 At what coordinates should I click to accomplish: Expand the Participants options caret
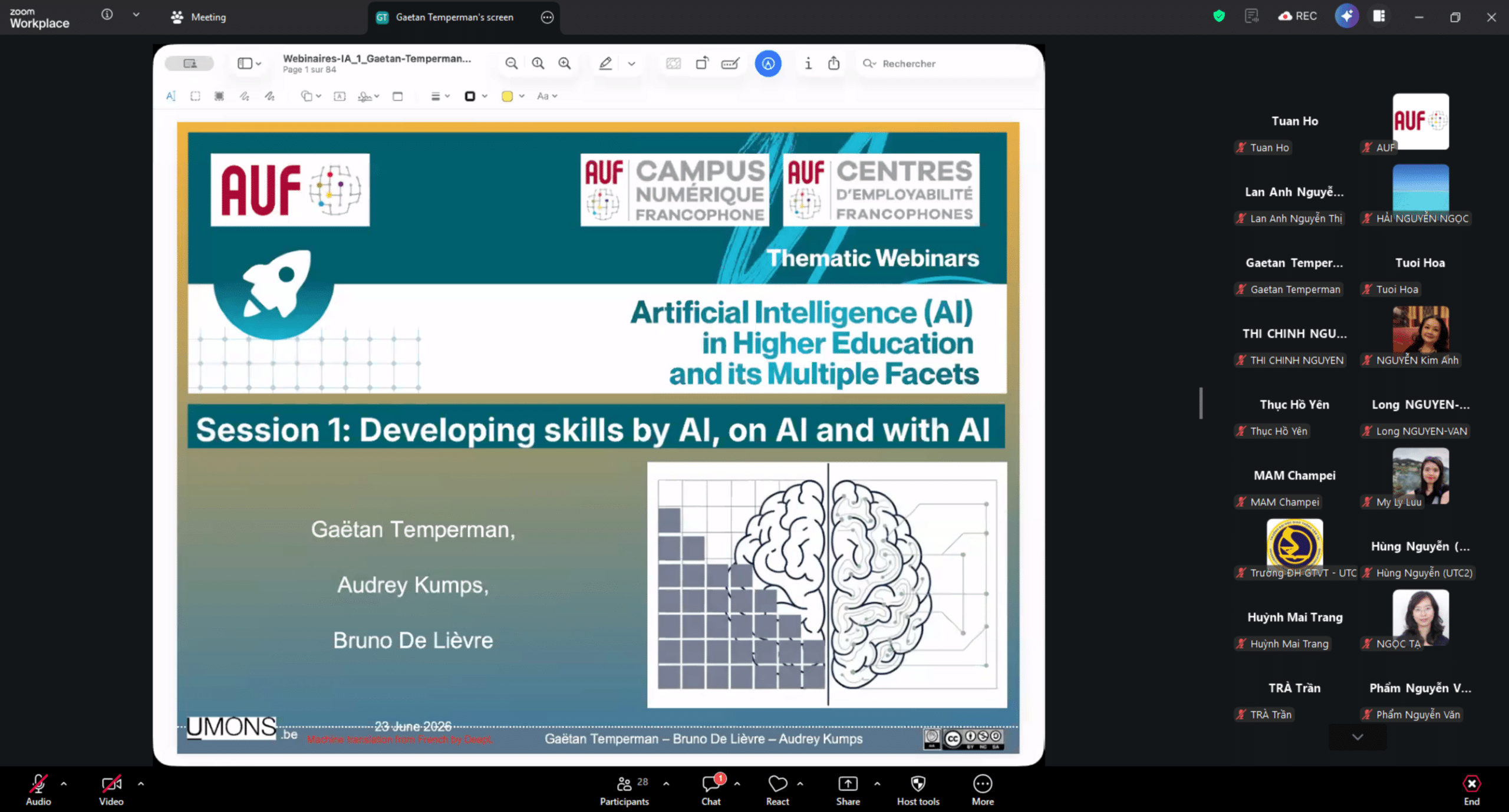pyautogui.click(x=666, y=784)
